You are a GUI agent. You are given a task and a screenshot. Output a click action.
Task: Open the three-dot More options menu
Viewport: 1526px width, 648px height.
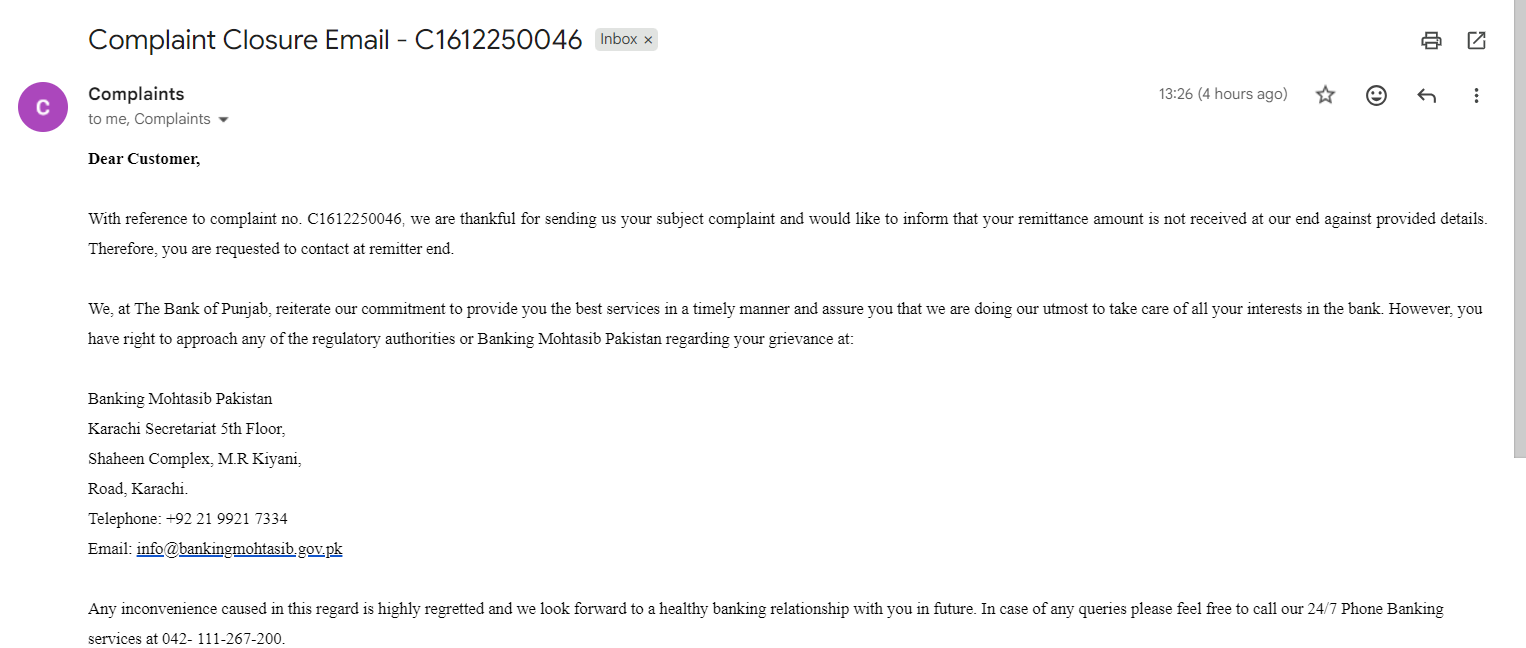(1476, 95)
